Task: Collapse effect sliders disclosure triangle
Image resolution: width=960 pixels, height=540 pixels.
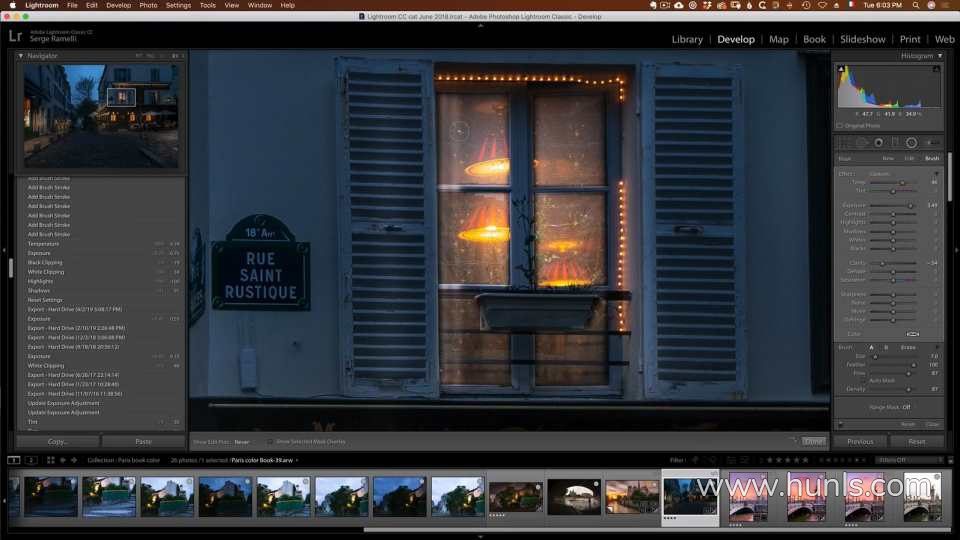Action: point(936,173)
